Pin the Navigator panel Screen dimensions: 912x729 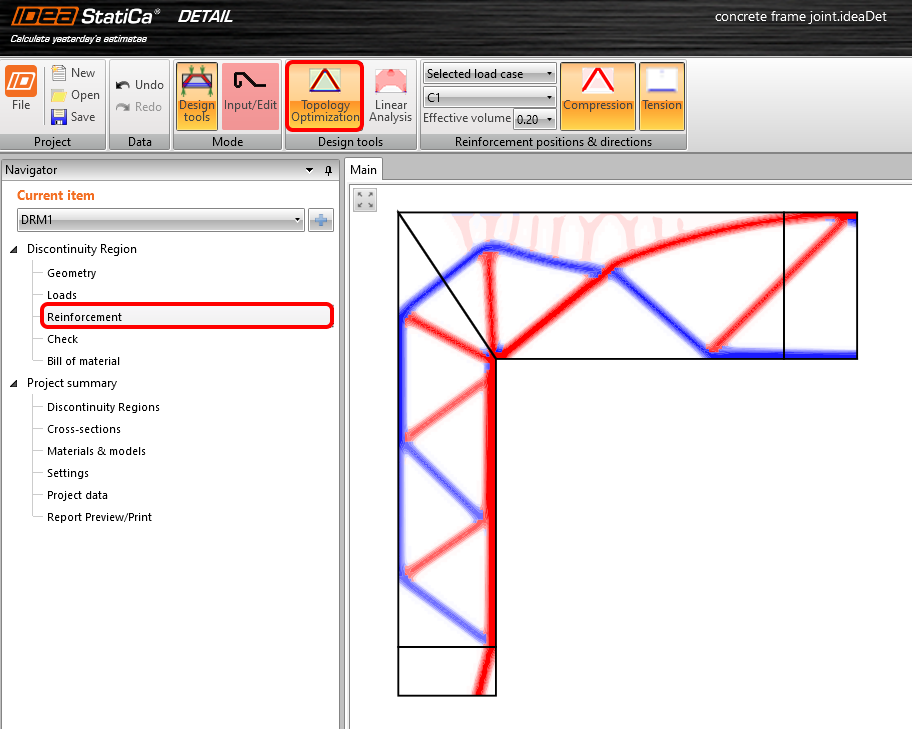328,170
